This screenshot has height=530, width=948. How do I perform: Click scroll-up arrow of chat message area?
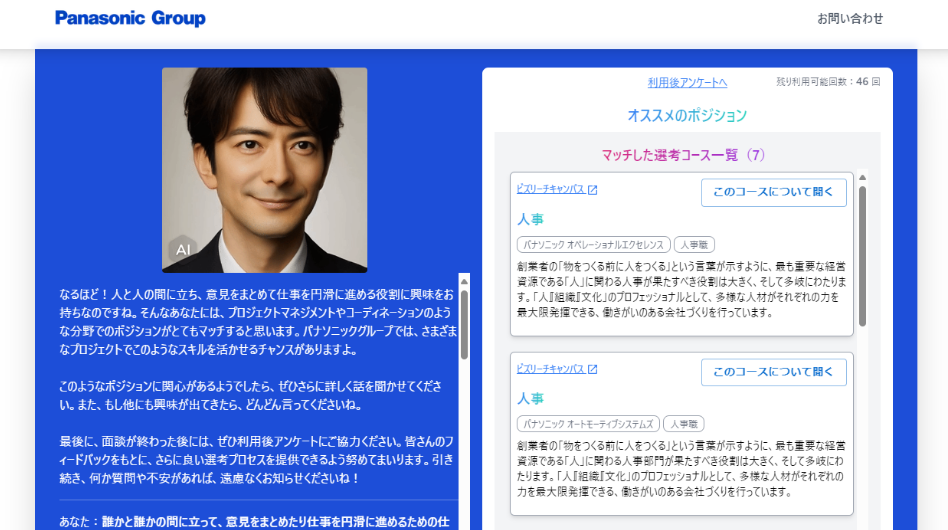point(464,281)
